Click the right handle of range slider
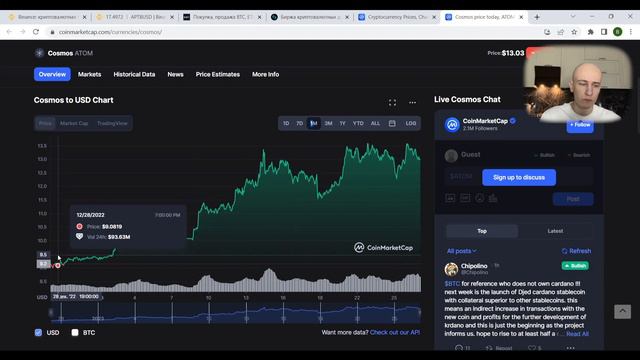640x360 pixels. tap(420, 313)
